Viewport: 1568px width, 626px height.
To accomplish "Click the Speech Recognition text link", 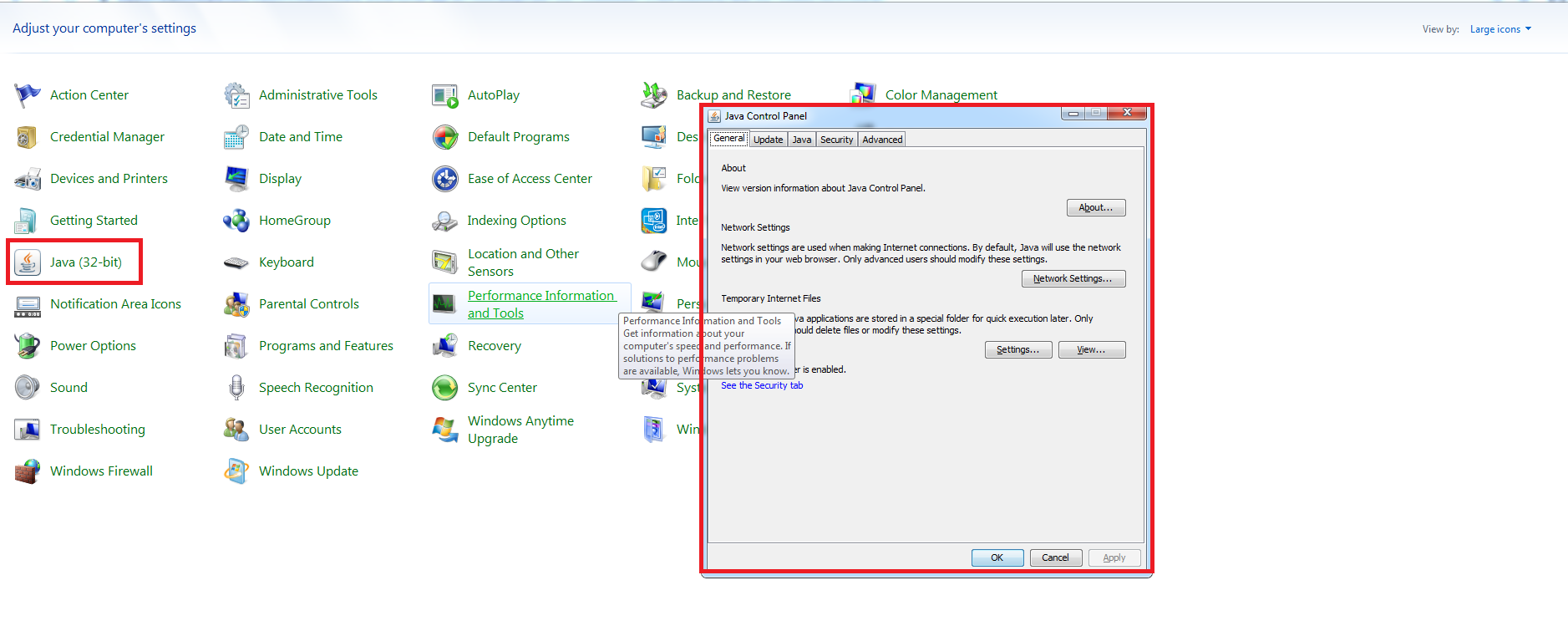I will (316, 388).
